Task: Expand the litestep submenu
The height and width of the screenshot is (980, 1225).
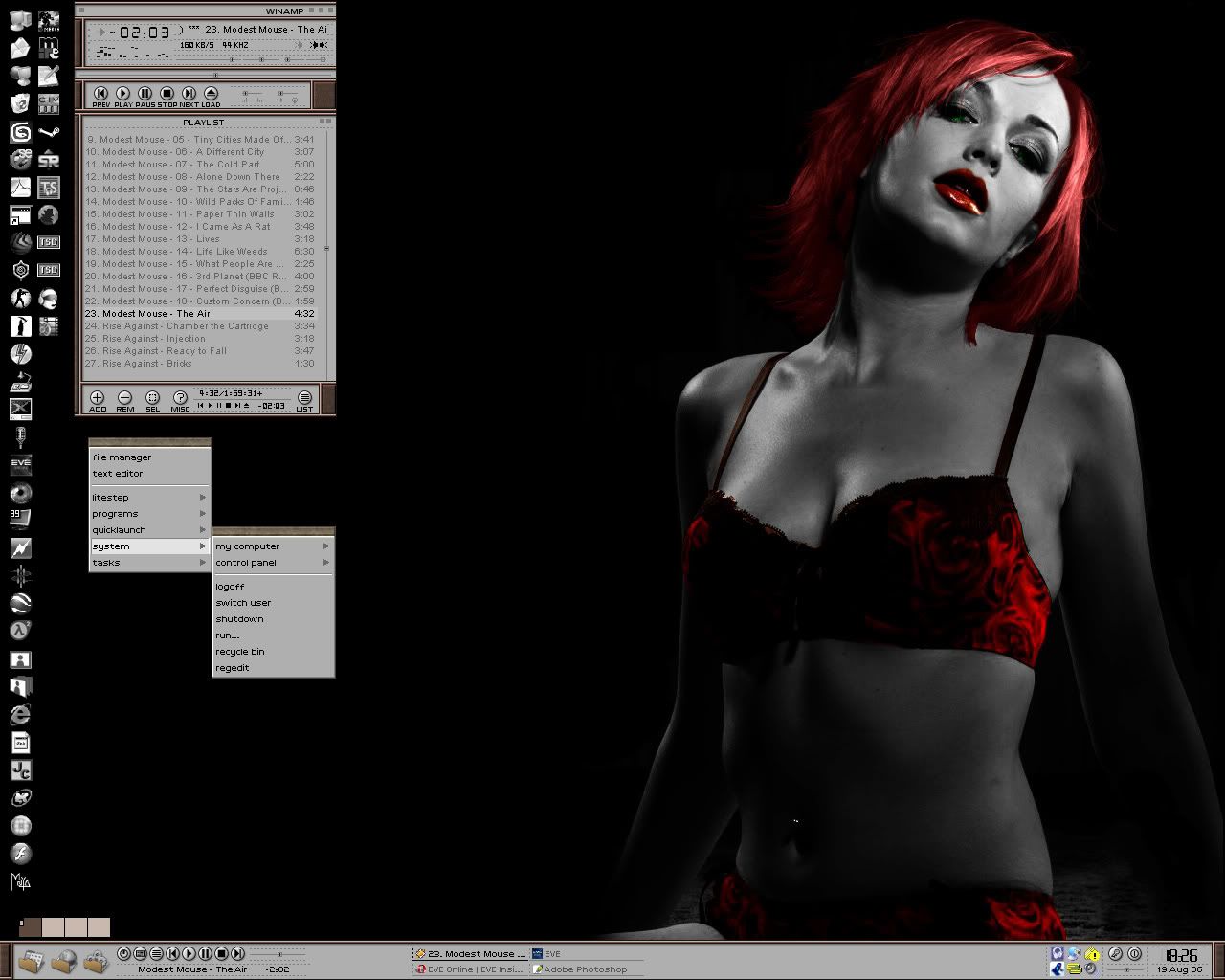Action: (x=149, y=498)
